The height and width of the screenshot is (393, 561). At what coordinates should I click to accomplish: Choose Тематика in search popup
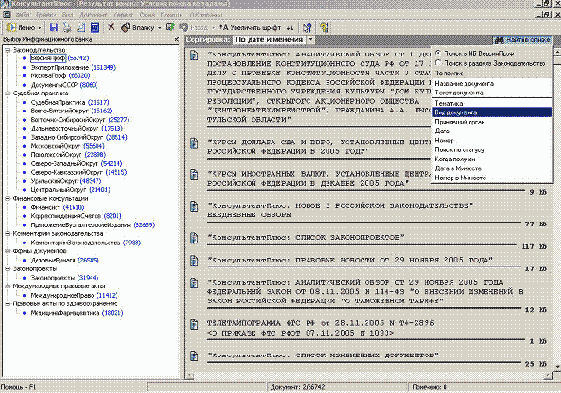[492, 103]
